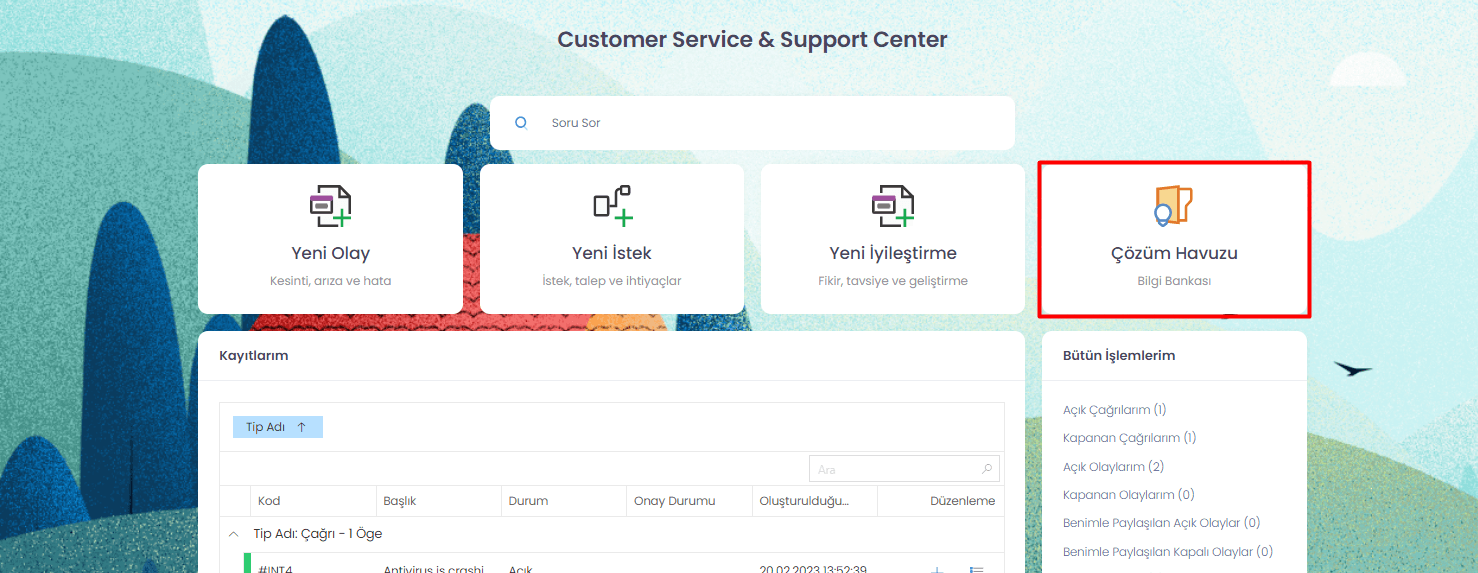Open the Açık Çağrılarım (1) link
Screen dimensions: 1478x573
coord(1114,410)
